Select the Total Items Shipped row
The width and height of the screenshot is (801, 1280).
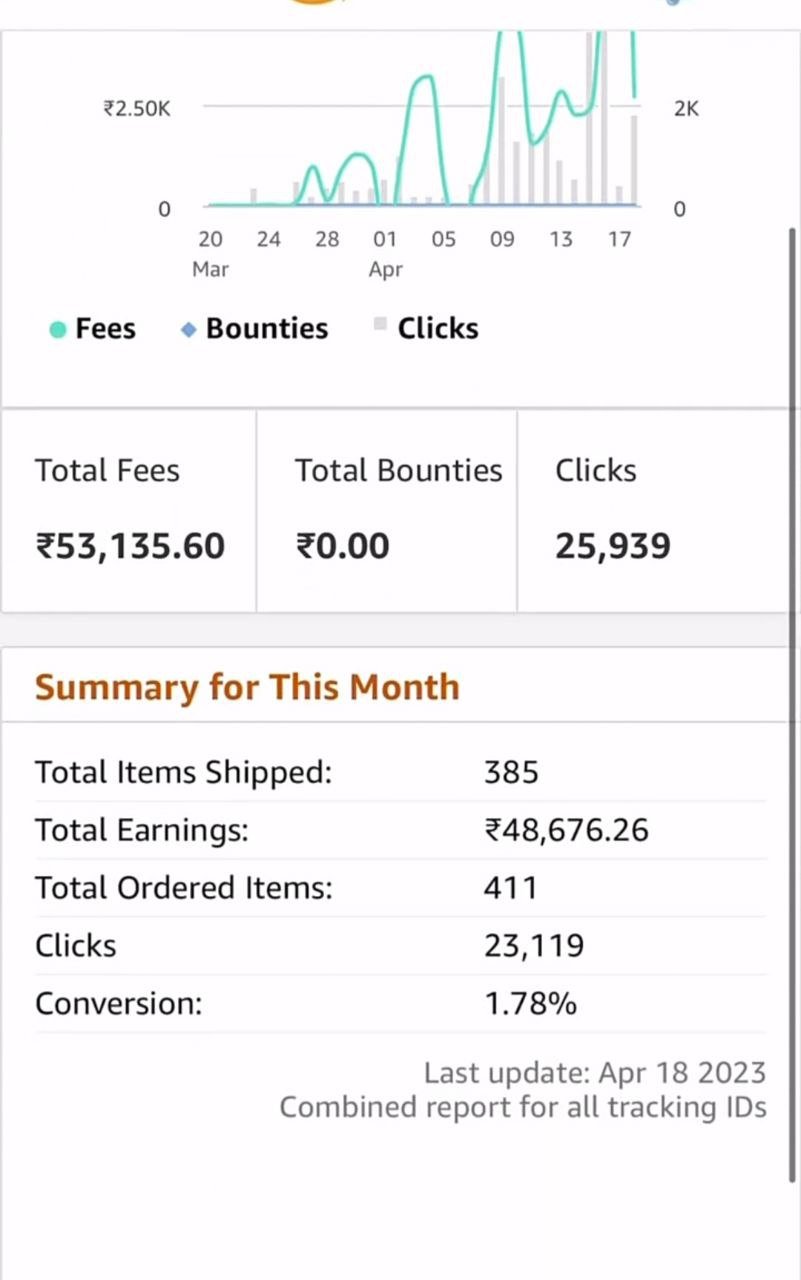(x=400, y=772)
